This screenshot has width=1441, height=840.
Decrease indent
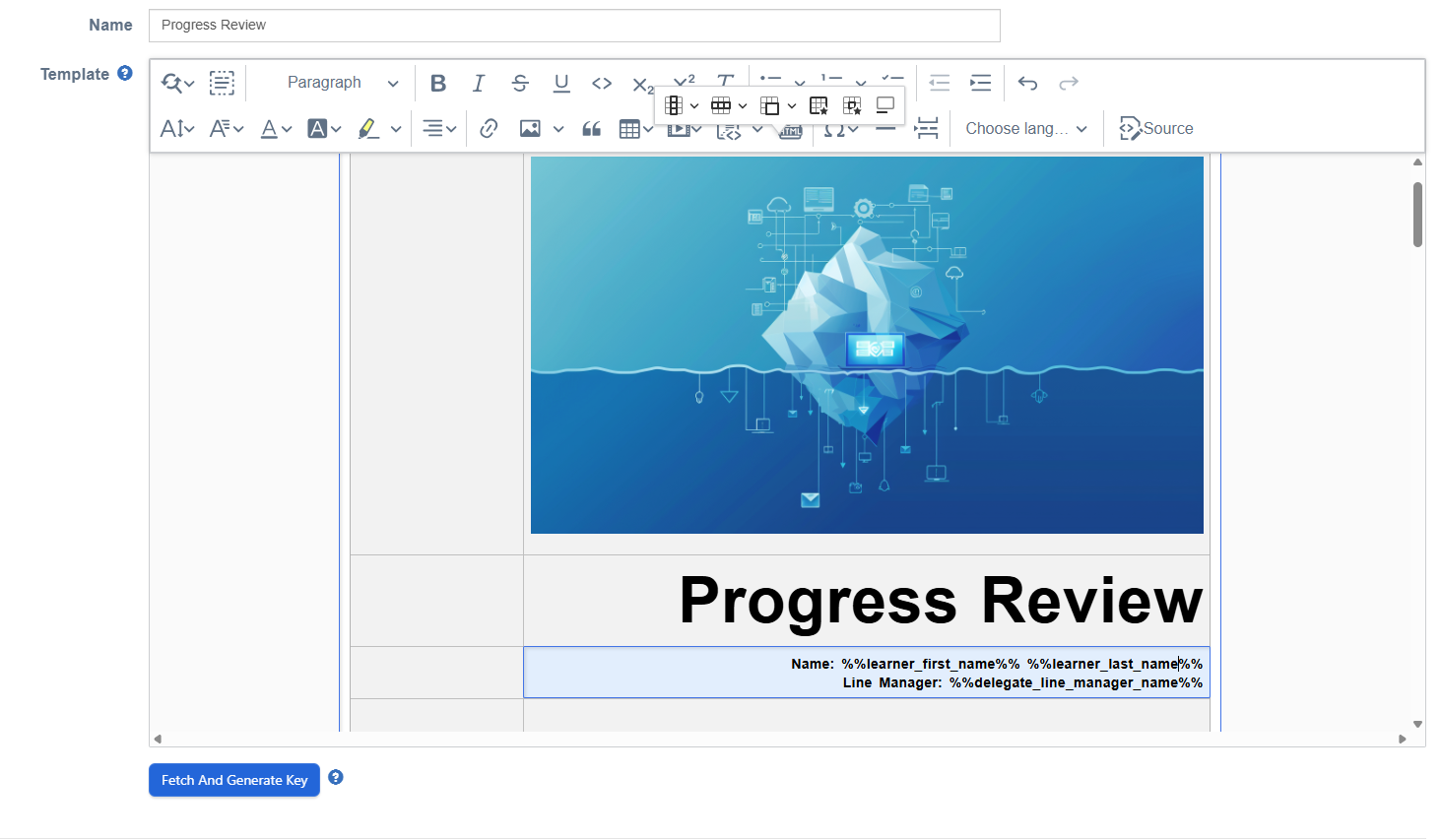point(939,83)
